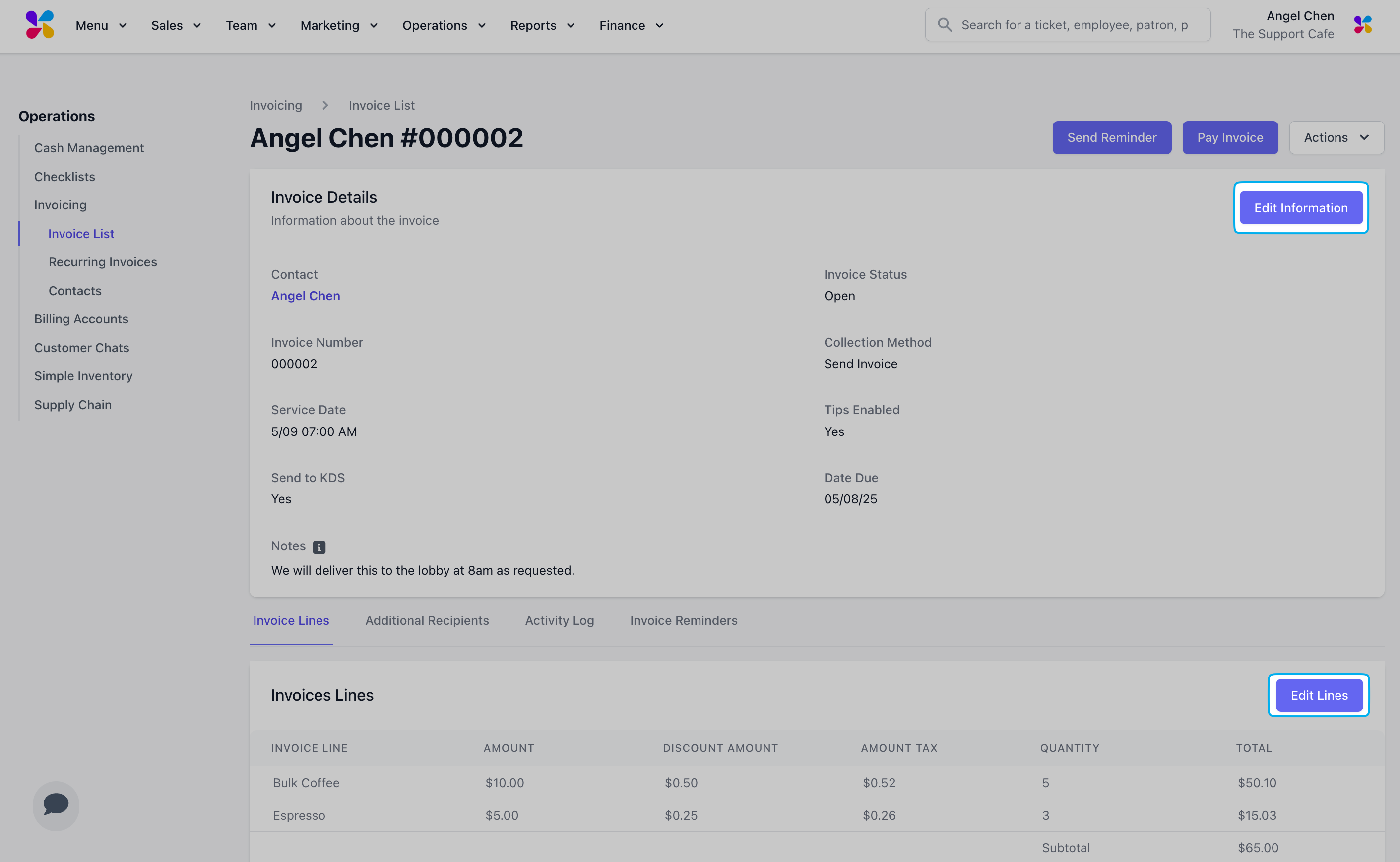Click the Notes info icon
Viewport: 1400px width, 862px height.
pyautogui.click(x=319, y=547)
